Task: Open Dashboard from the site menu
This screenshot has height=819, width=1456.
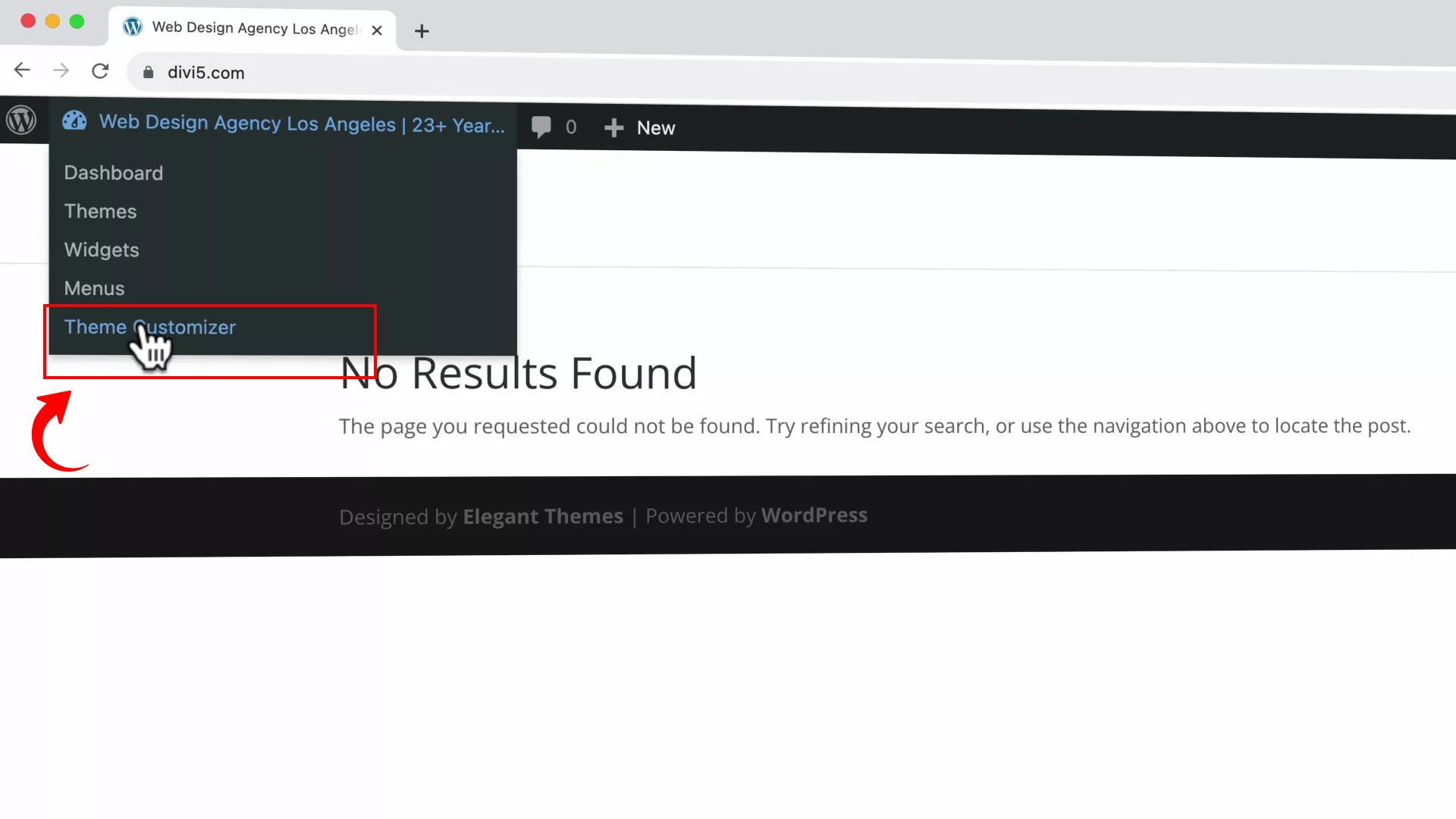Action: pyautogui.click(x=113, y=173)
